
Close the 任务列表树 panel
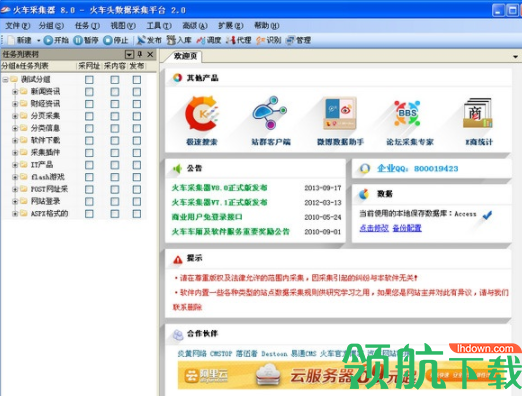[150, 54]
